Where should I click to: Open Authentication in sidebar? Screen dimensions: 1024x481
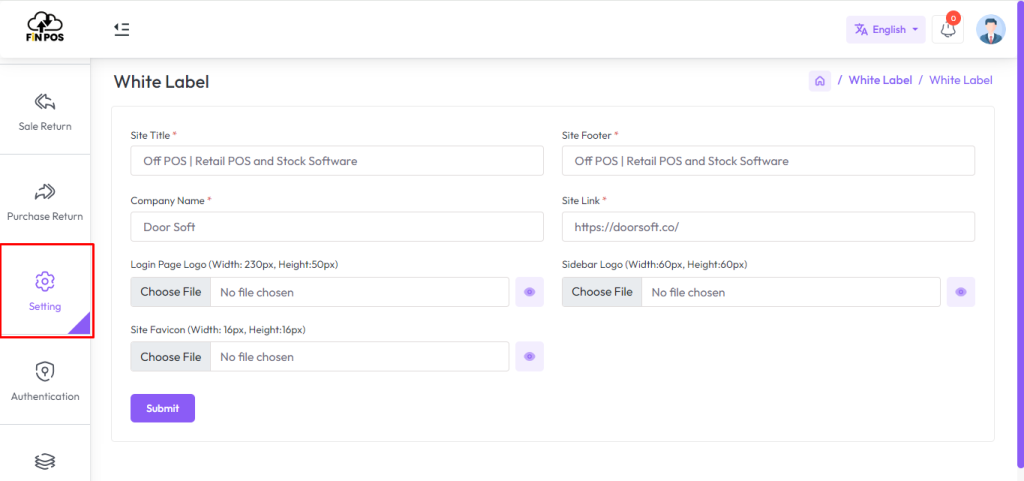click(x=45, y=382)
